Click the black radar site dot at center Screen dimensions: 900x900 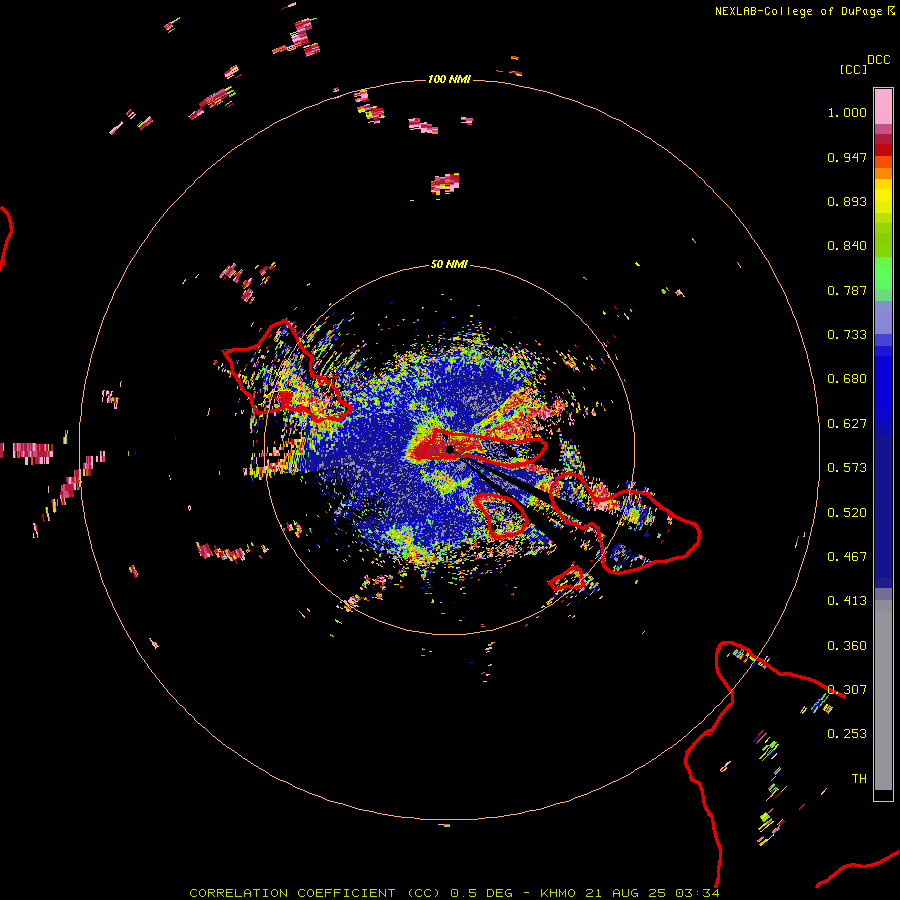point(449,449)
